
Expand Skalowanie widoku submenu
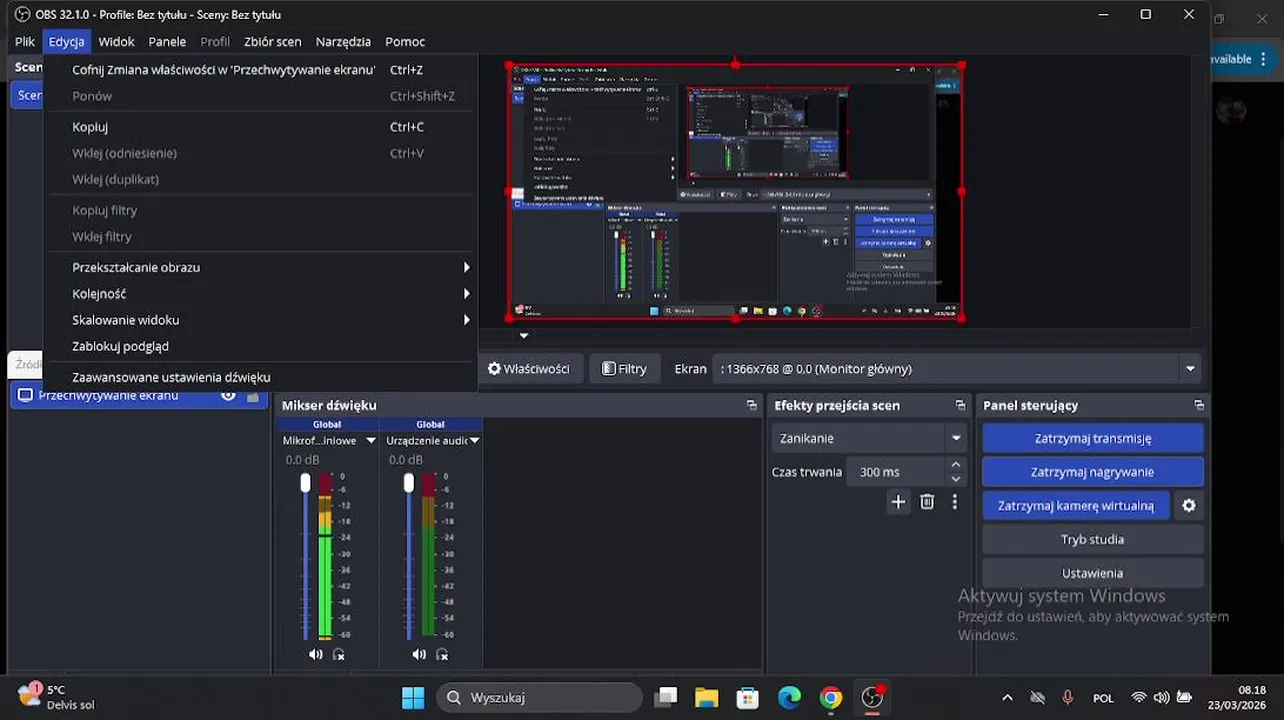point(260,320)
